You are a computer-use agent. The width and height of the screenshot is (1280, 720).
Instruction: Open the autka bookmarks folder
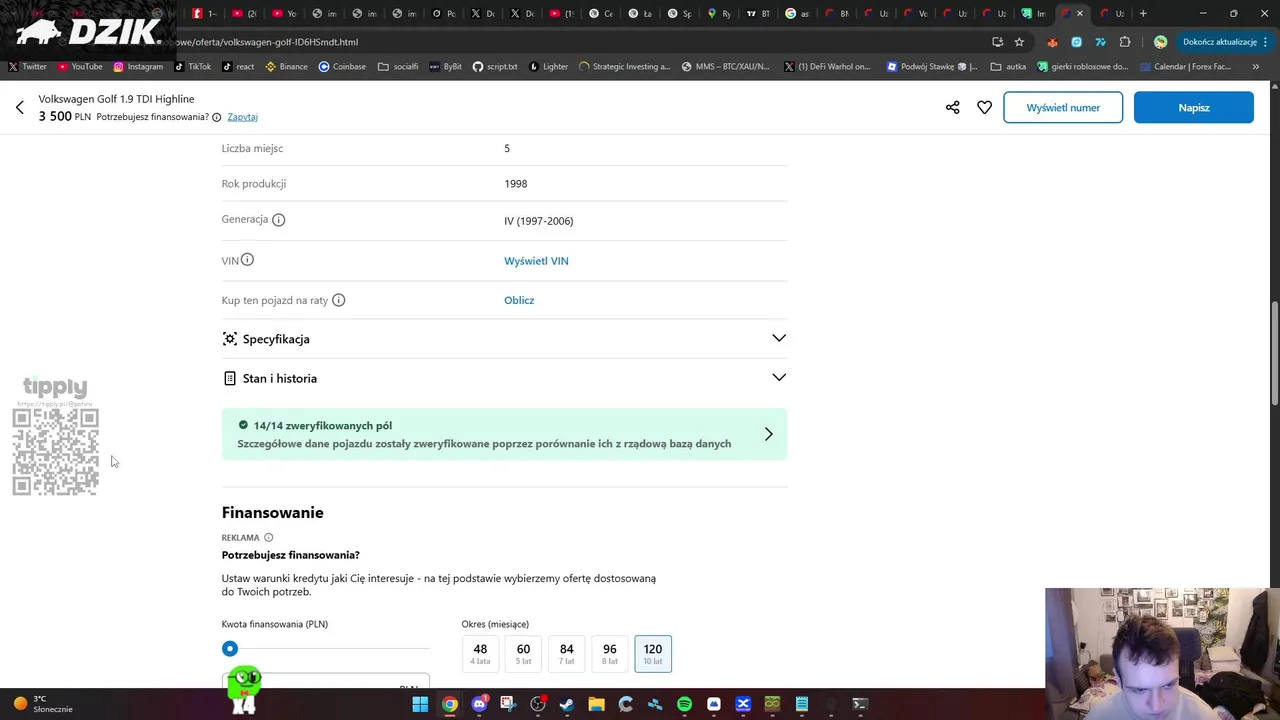coord(1008,67)
